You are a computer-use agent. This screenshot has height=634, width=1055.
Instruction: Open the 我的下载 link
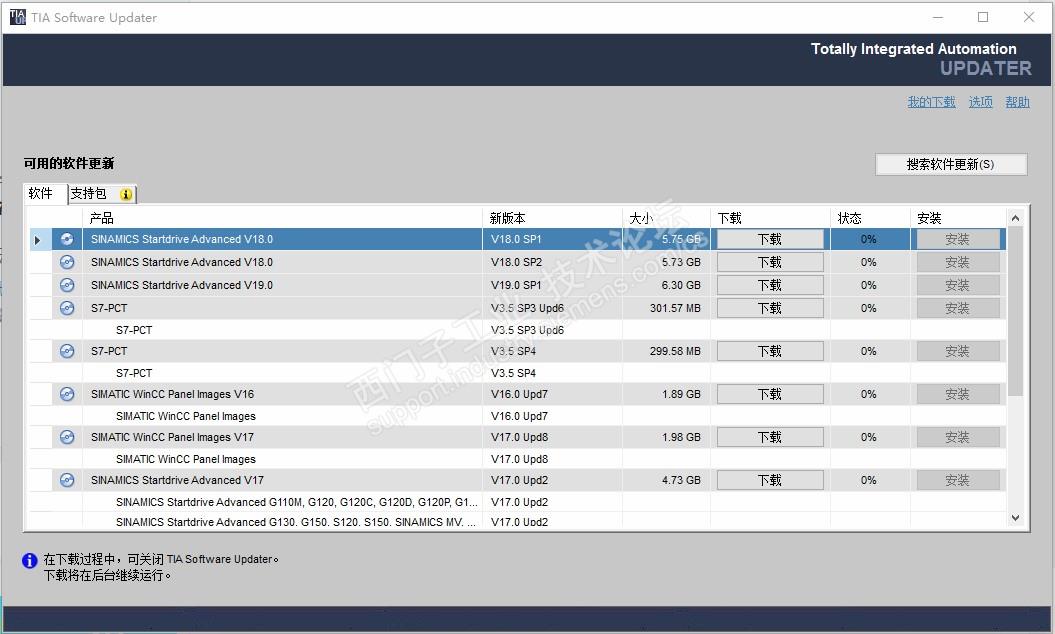pyautogui.click(x=931, y=102)
